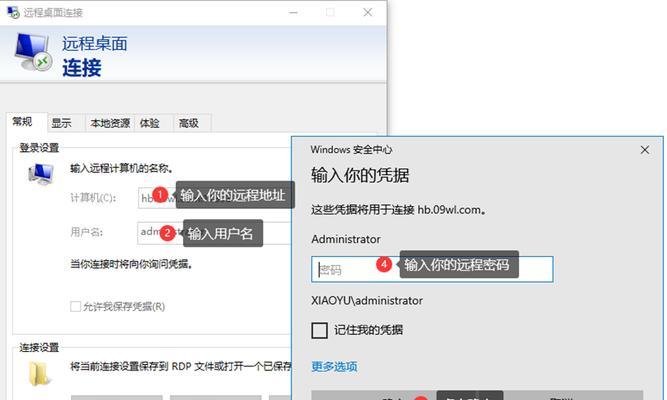The height and width of the screenshot is (400, 667).
Task: Click the 输入你的凭据 heading
Action: (360, 175)
